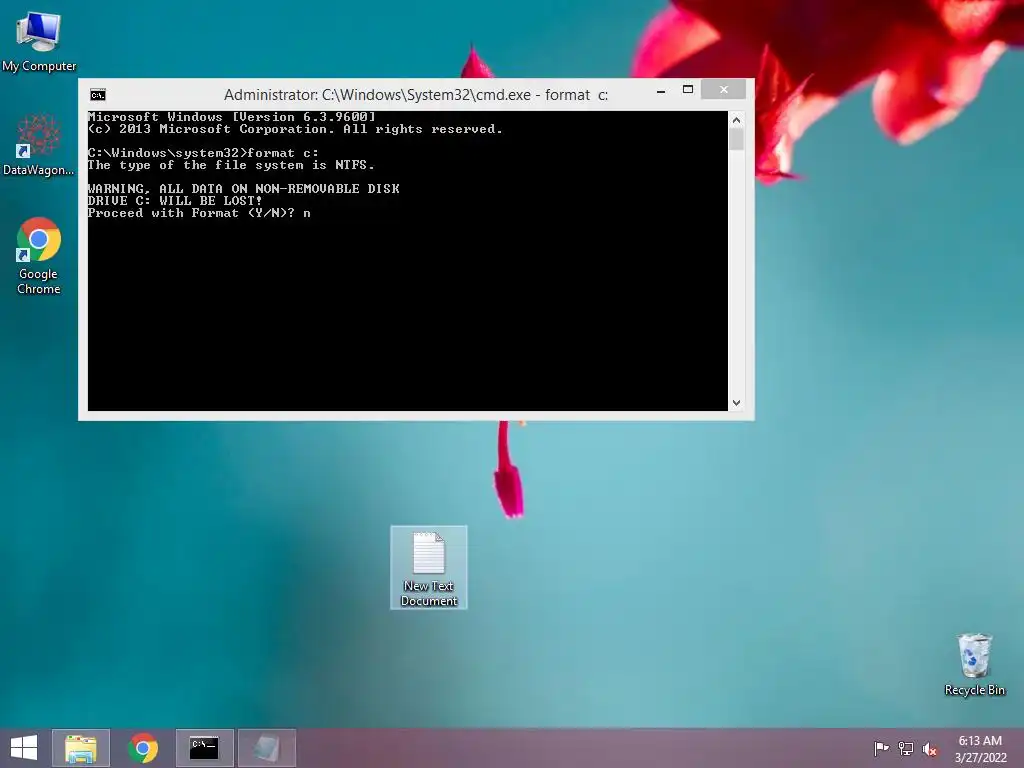This screenshot has height=768, width=1024.
Task: Show the calendar from the 6:13 AM clock
Action: coord(980,749)
